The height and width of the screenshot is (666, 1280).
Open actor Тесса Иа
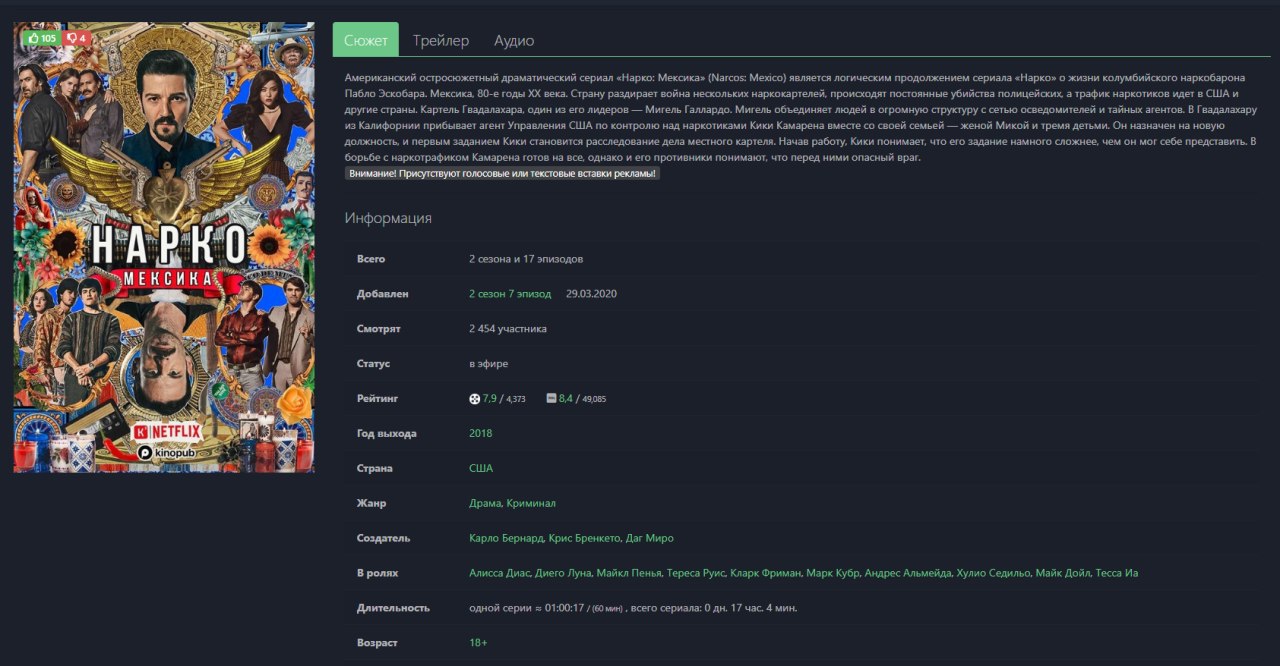(1117, 573)
